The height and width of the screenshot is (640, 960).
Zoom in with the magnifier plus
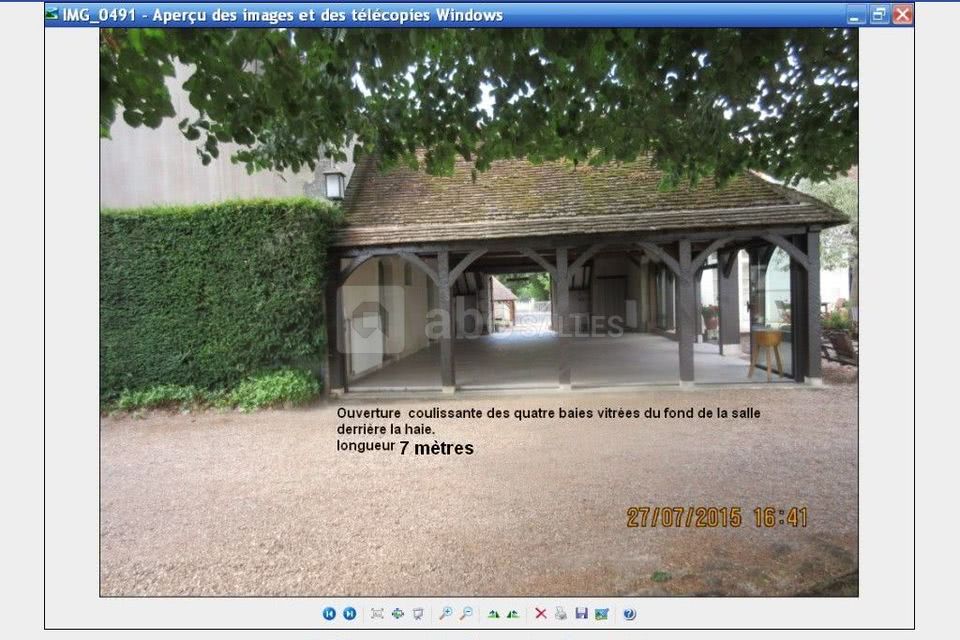(x=445, y=614)
